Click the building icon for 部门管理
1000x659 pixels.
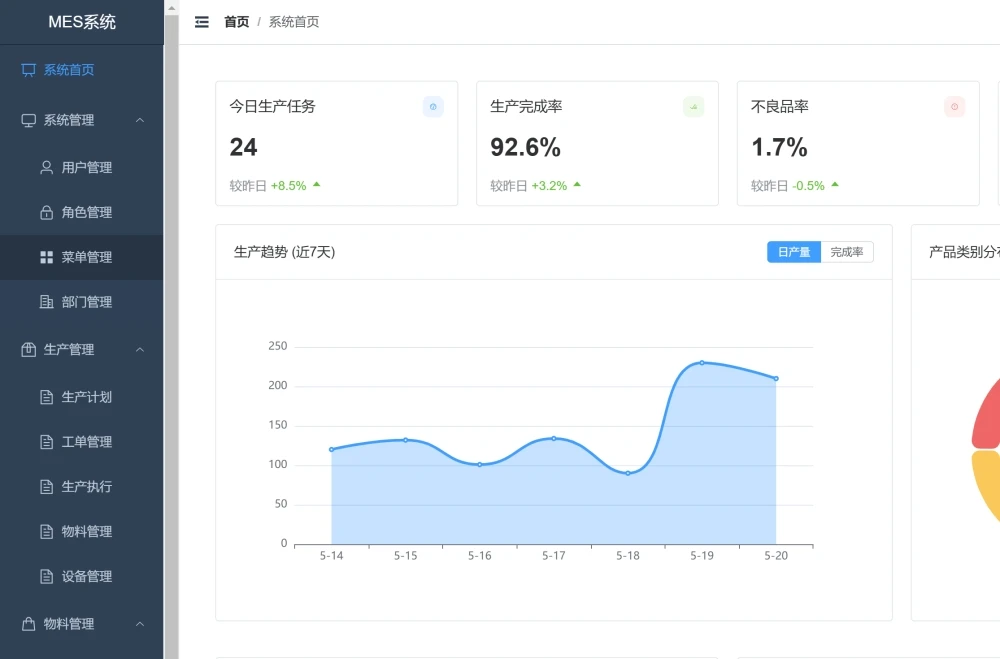46,302
